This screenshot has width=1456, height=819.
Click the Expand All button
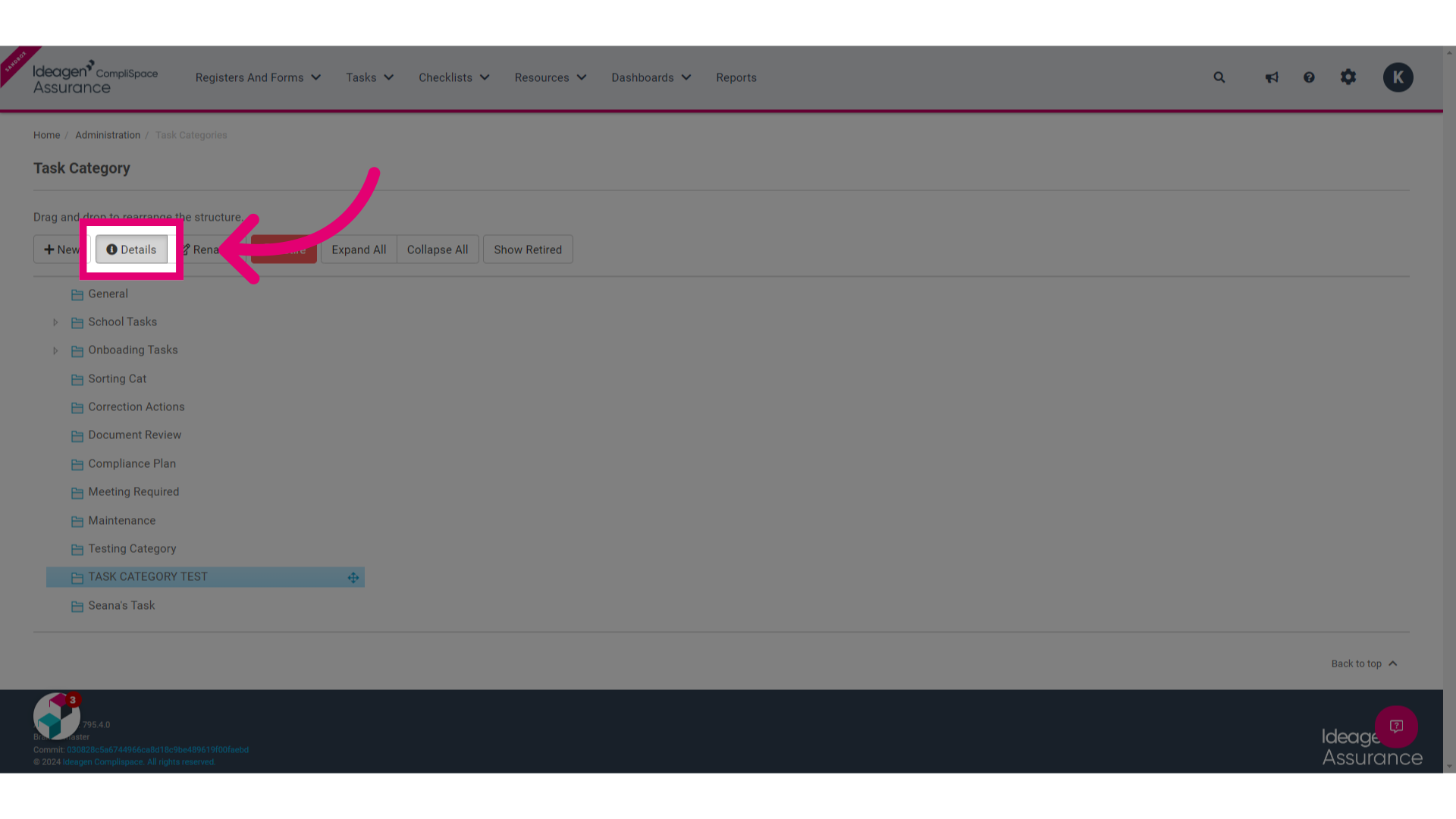tap(359, 249)
